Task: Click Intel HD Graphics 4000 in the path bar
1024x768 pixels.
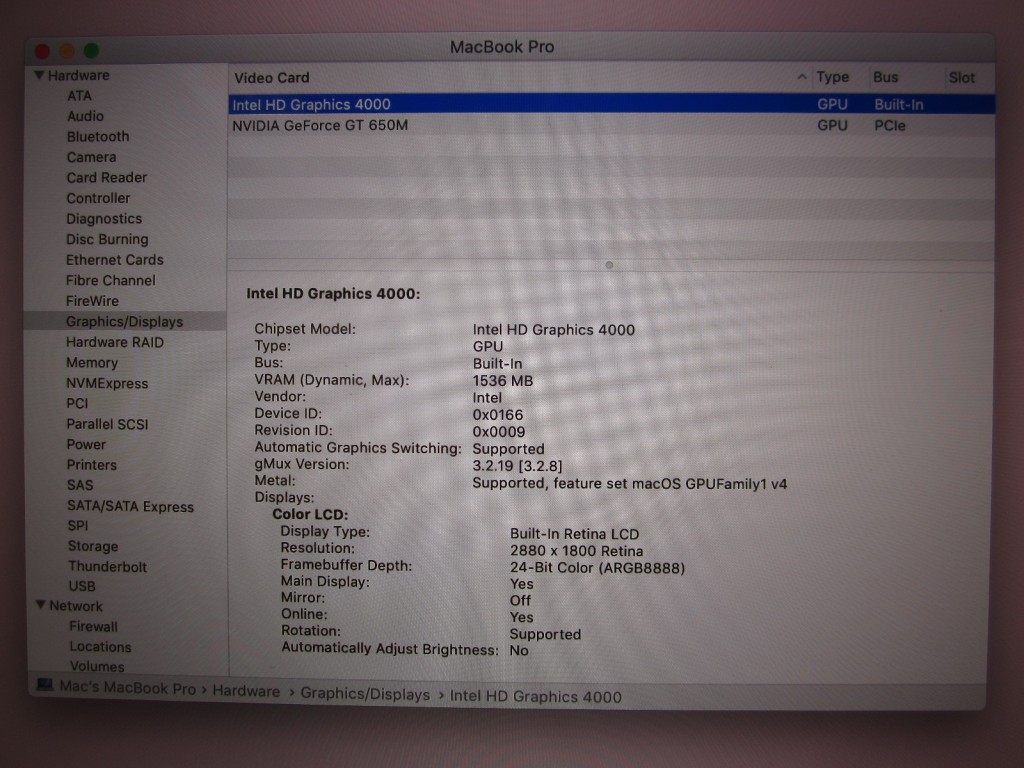Action: click(x=536, y=697)
